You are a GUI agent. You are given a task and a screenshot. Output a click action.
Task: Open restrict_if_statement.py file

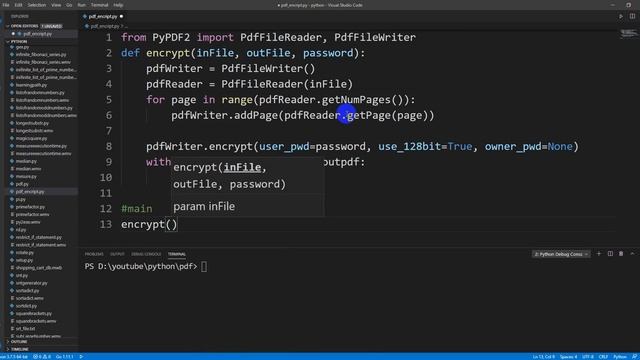coord(38,237)
